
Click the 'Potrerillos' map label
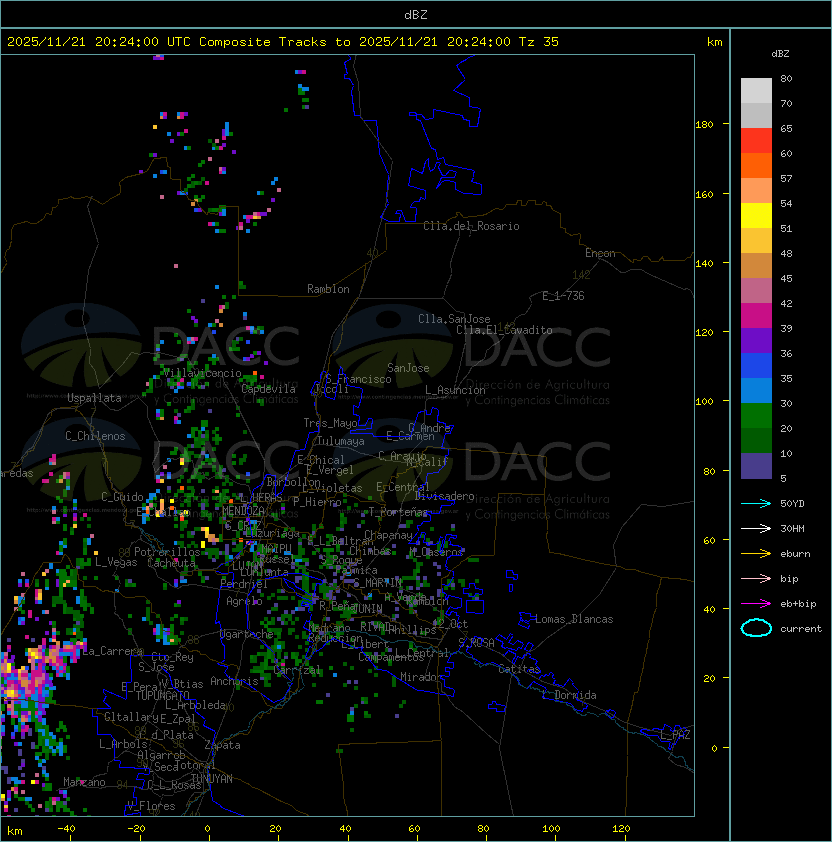(167, 552)
